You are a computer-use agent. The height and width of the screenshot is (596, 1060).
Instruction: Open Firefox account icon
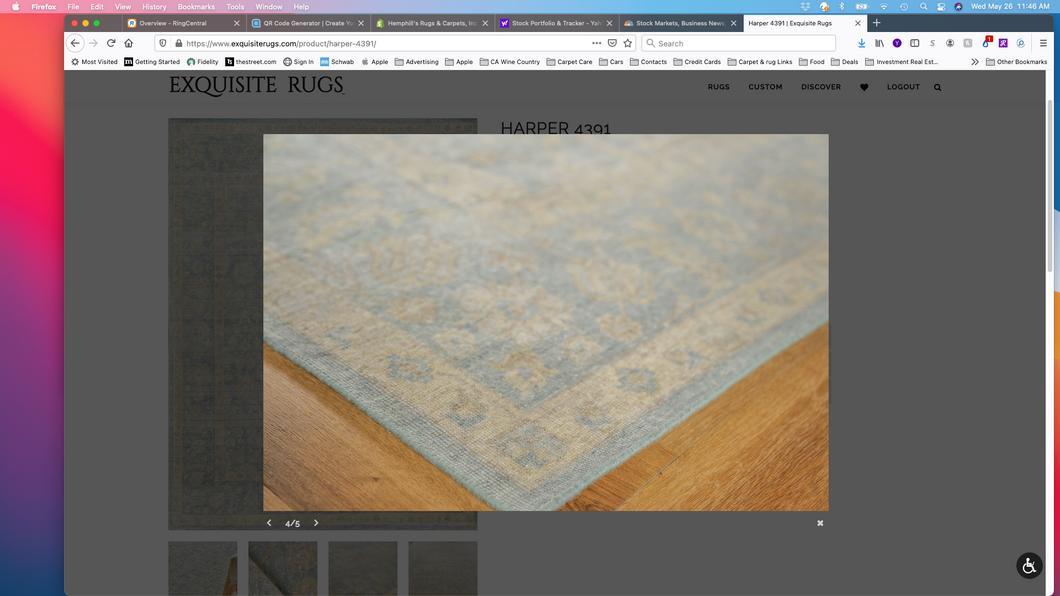[950, 43]
